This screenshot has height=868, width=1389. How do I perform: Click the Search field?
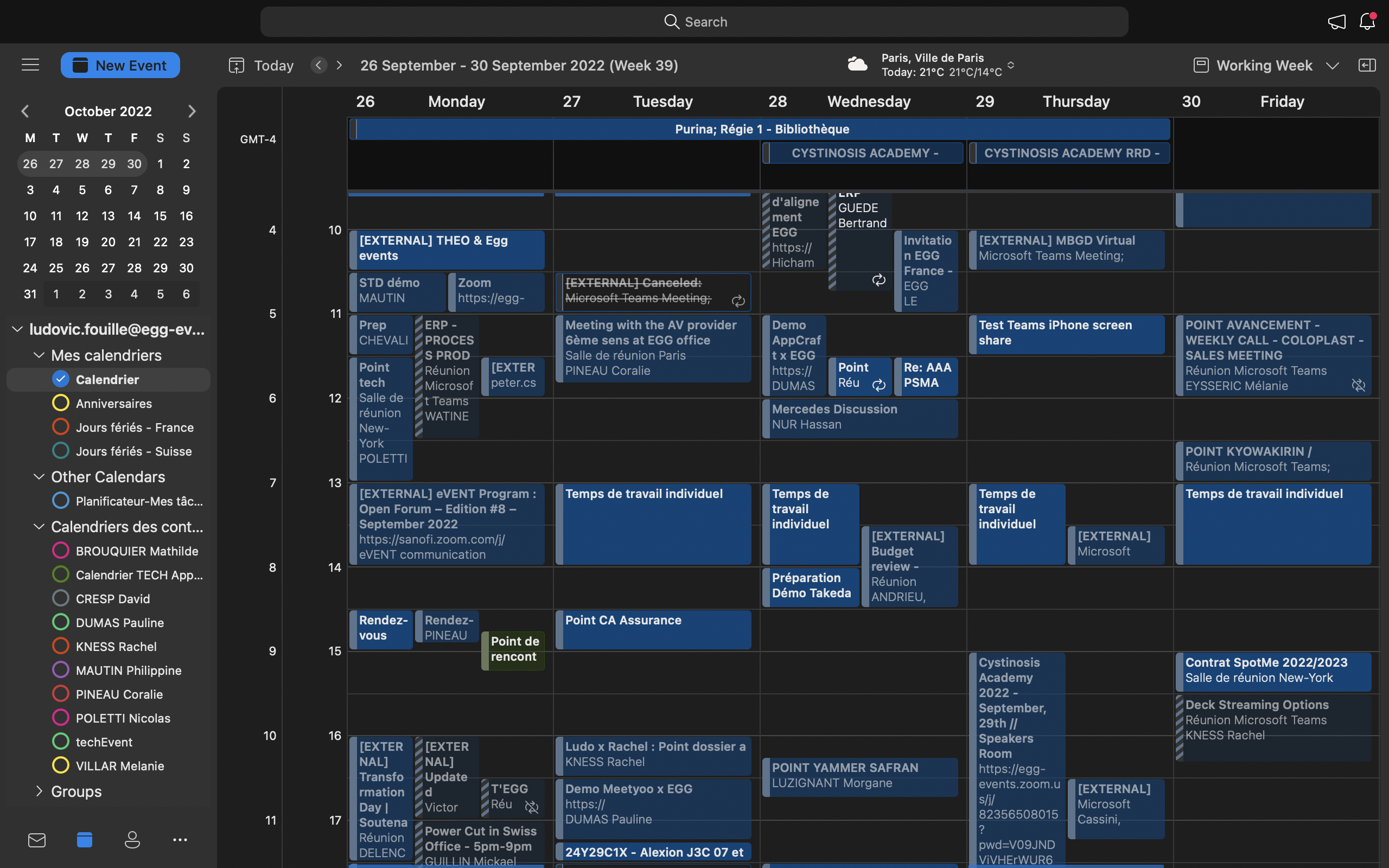pyautogui.click(x=694, y=22)
